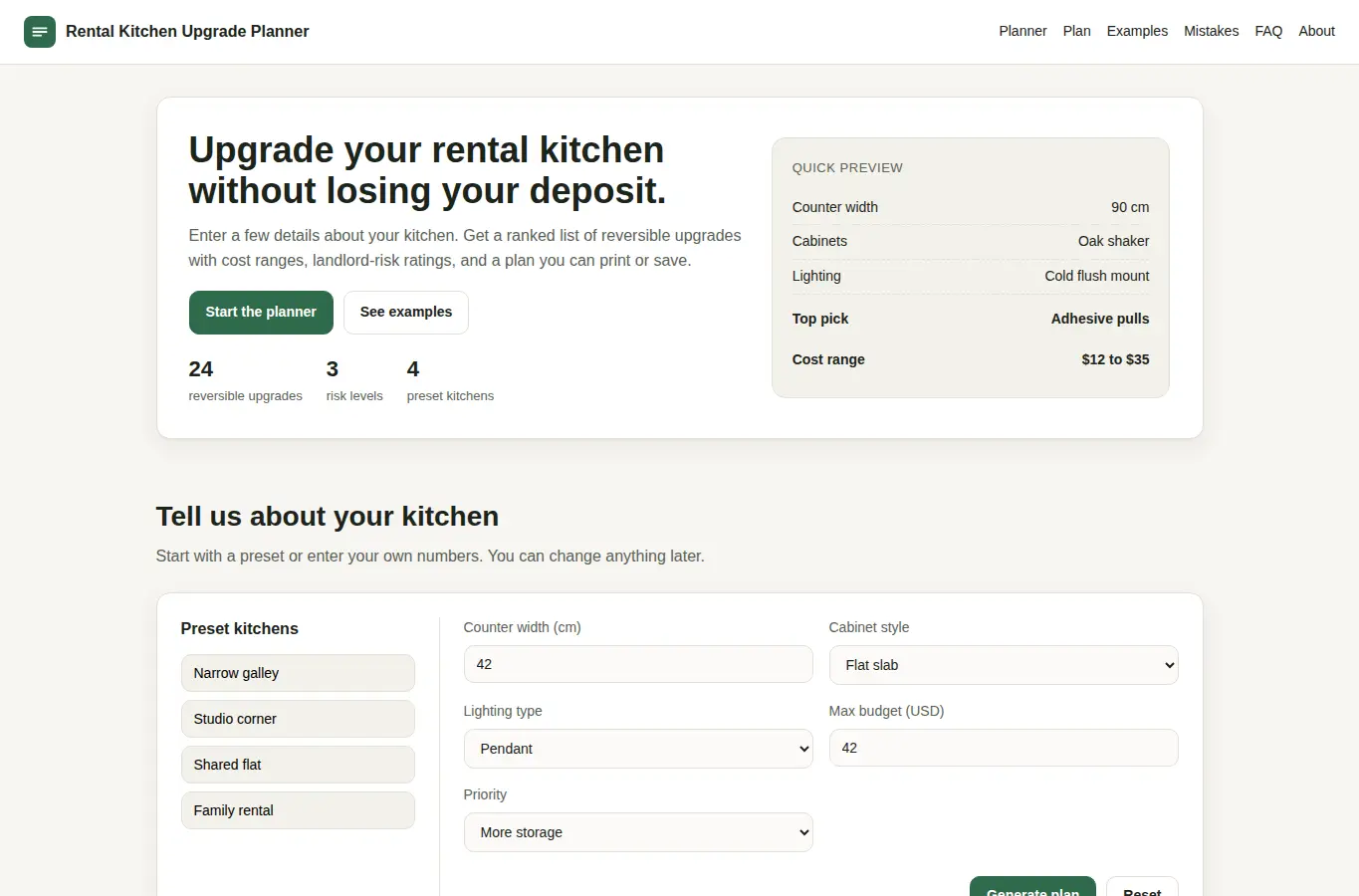The image size is (1359, 896).
Task: Click the '24' reversible upgrades stat
Action: point(245,381)
